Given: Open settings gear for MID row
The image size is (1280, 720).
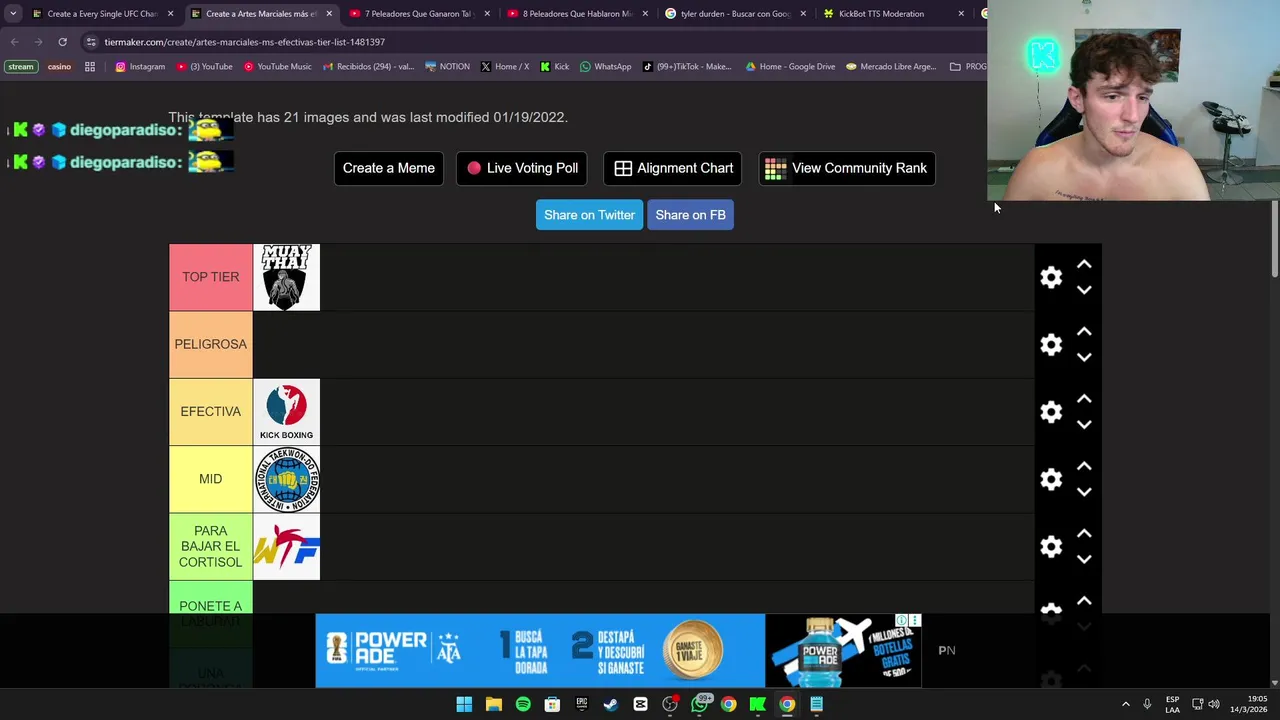Looking at the screenshot, I should tap(1051, 479).
